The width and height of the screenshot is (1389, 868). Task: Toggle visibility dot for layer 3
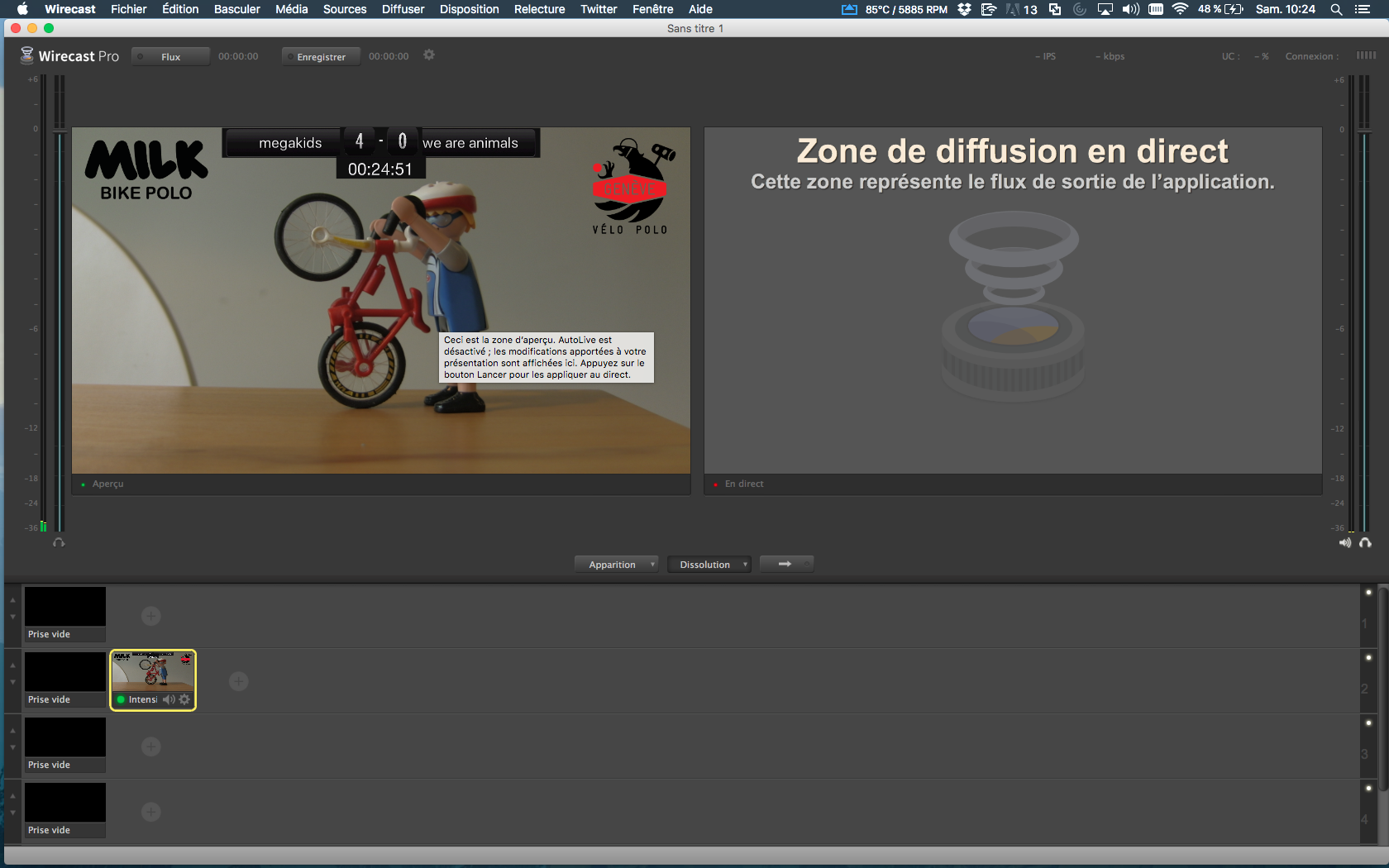(x=1368, y=723)
